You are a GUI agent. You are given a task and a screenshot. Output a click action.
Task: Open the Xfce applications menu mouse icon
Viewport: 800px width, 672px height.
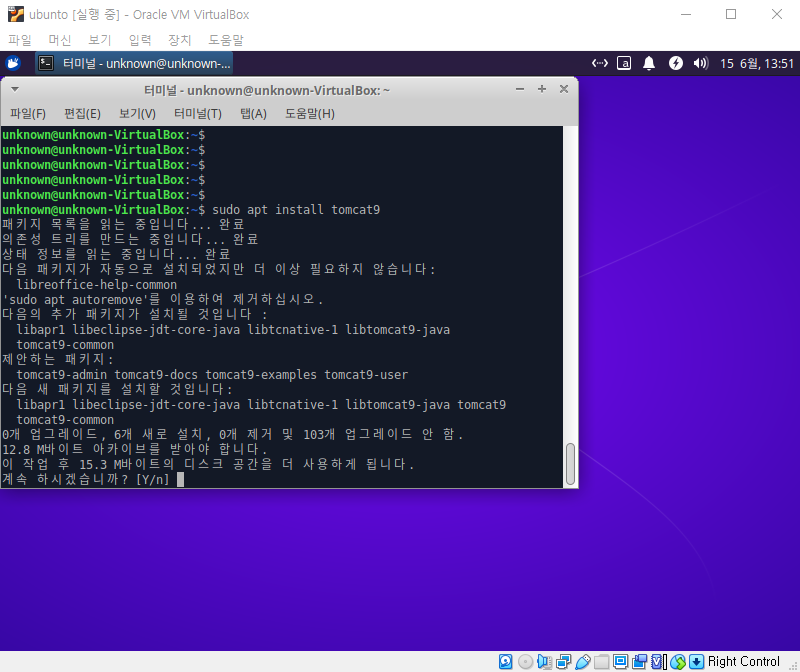click(x=13, y=63)
